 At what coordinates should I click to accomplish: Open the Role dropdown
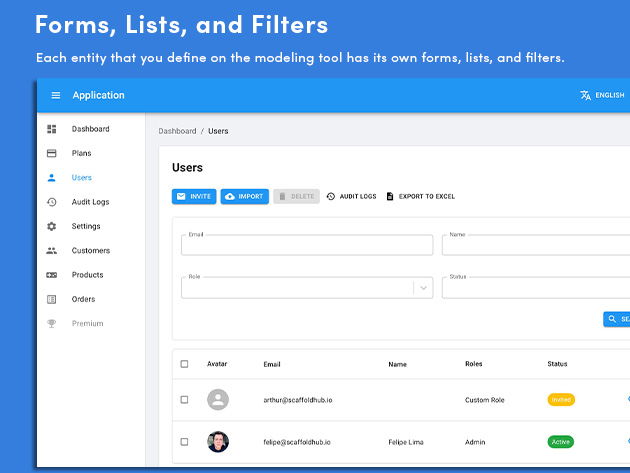307,288
